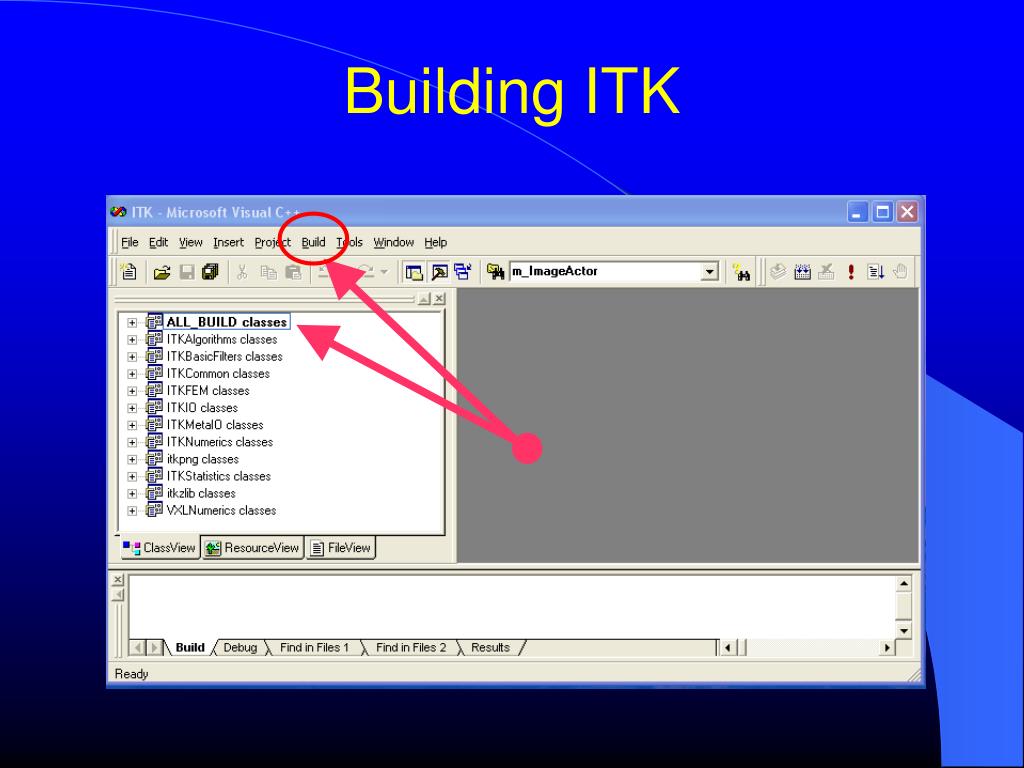
Task: Open the Redo dropdown arrow
Action: click(x=384, y=272)
